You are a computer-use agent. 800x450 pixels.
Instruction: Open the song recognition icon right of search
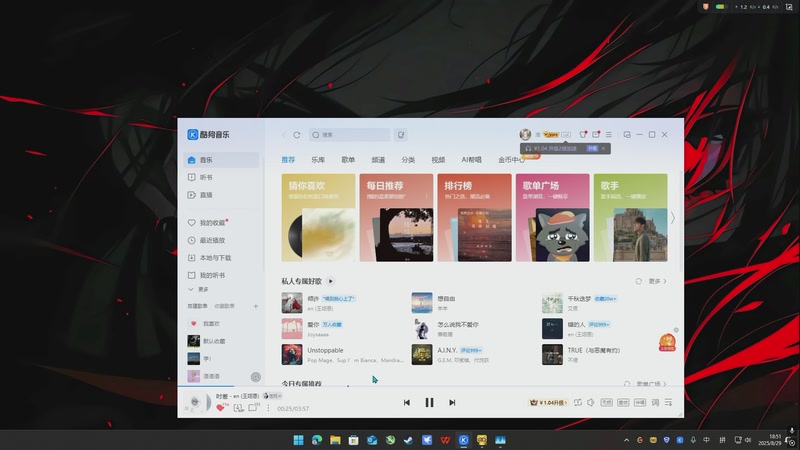click(401, 135)
